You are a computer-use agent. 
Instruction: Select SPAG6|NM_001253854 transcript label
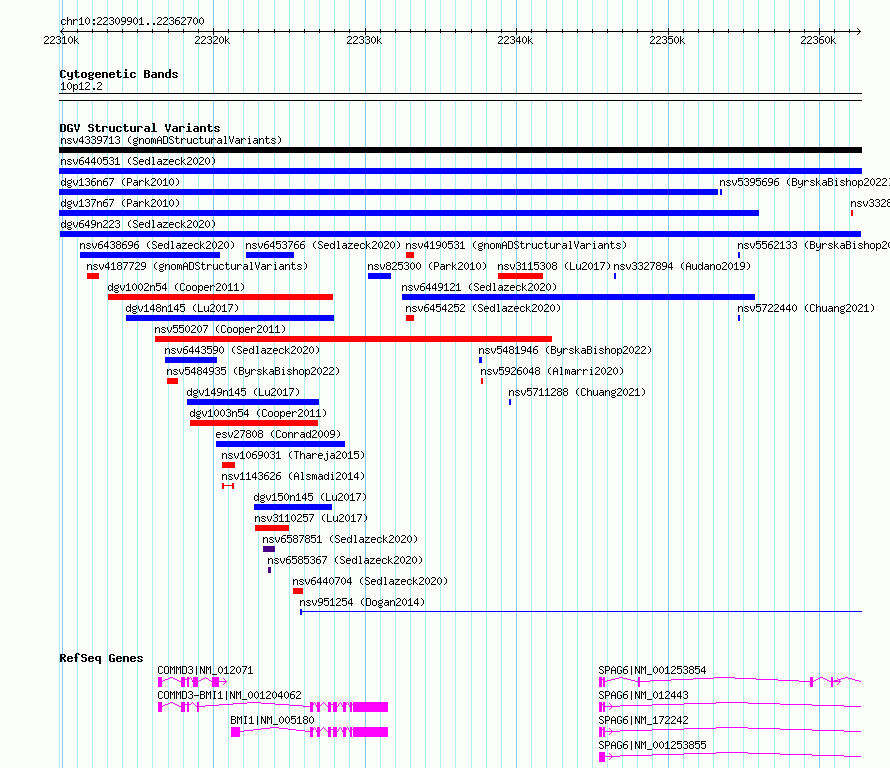652,670
